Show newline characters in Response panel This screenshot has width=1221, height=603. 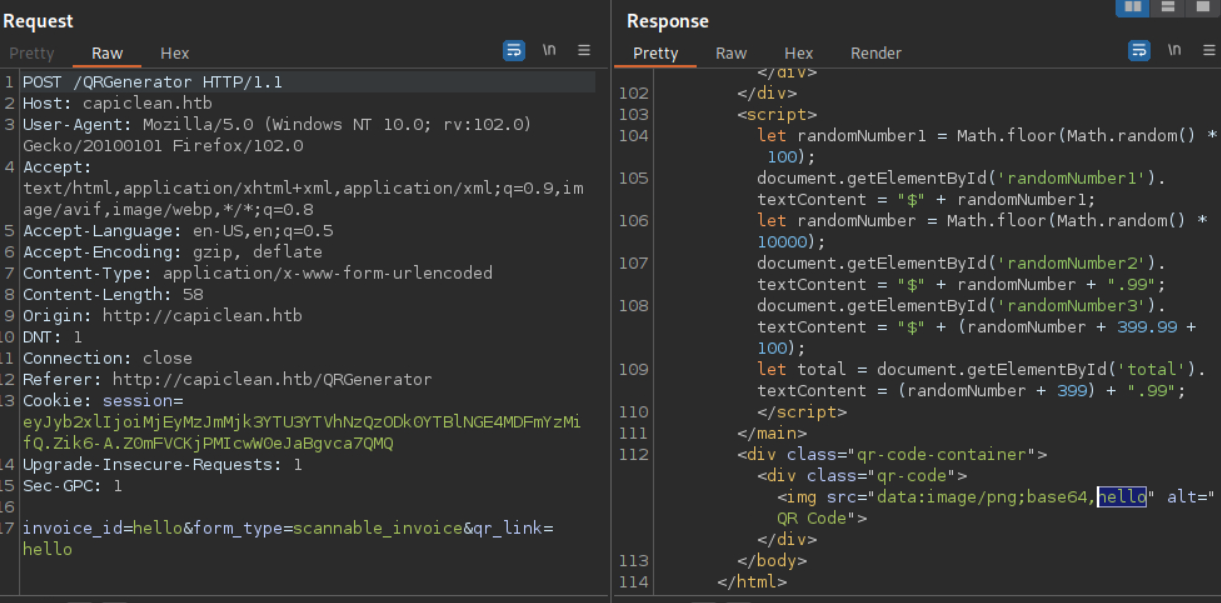click(1174, 50)
